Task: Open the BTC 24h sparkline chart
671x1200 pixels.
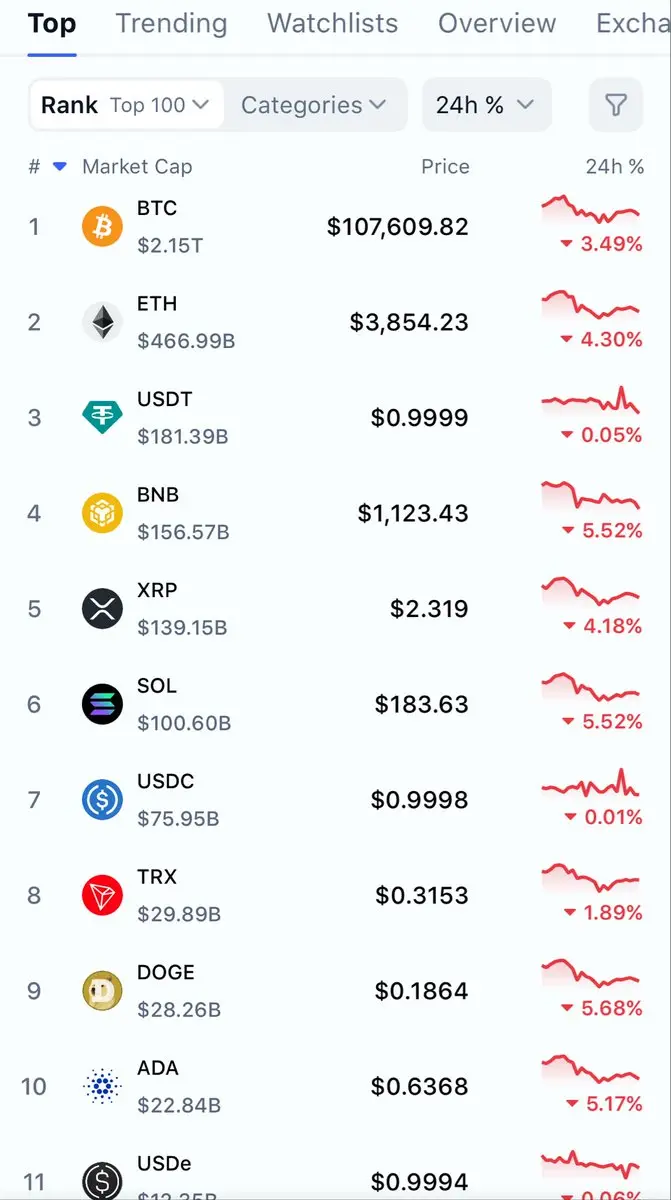Action: point(590,210)
